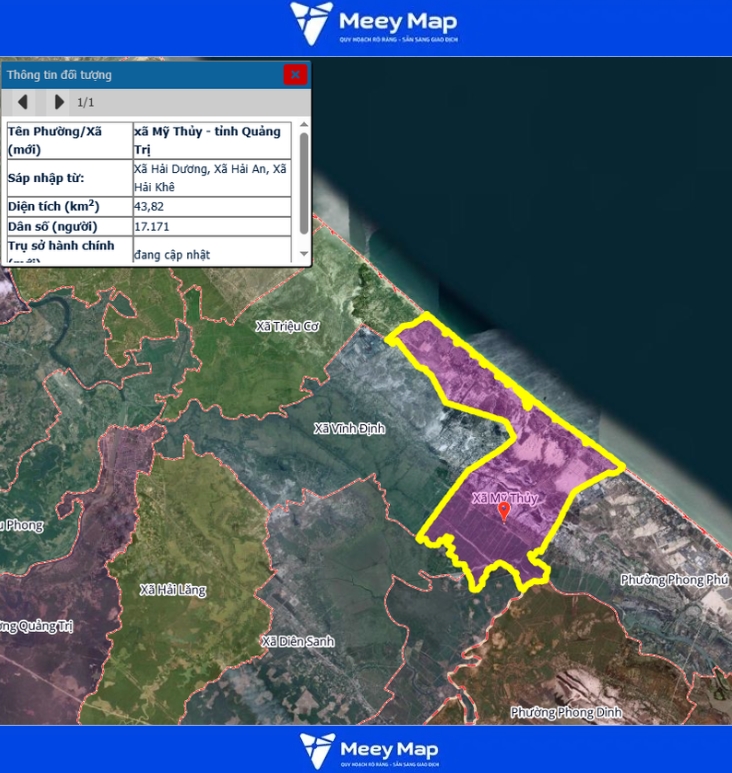This screenshot has height=773, width=732.
Task: Click the info panel vertical scrollbar thumb
Action: 303,181
